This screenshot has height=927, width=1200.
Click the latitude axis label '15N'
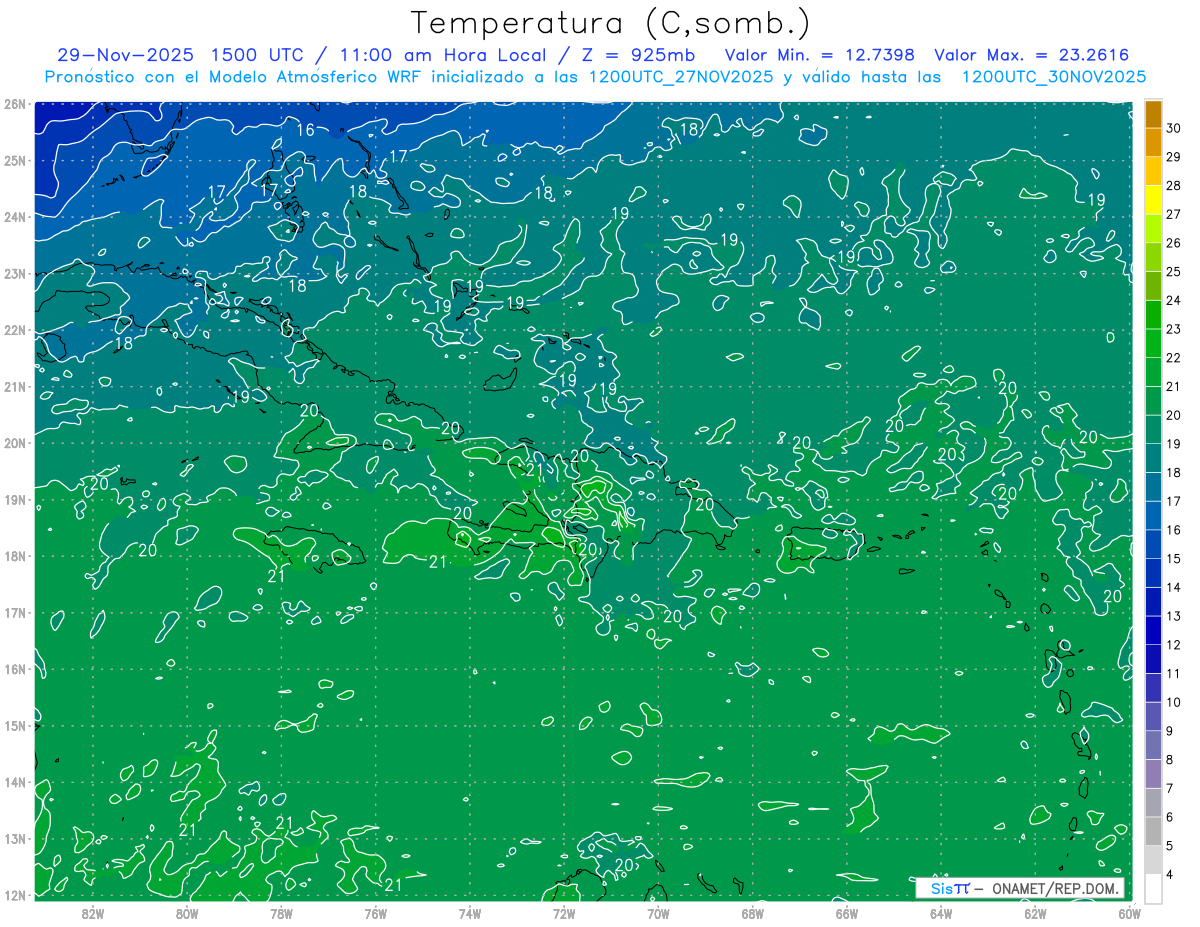pyautogui.click(x=14, y=726)
